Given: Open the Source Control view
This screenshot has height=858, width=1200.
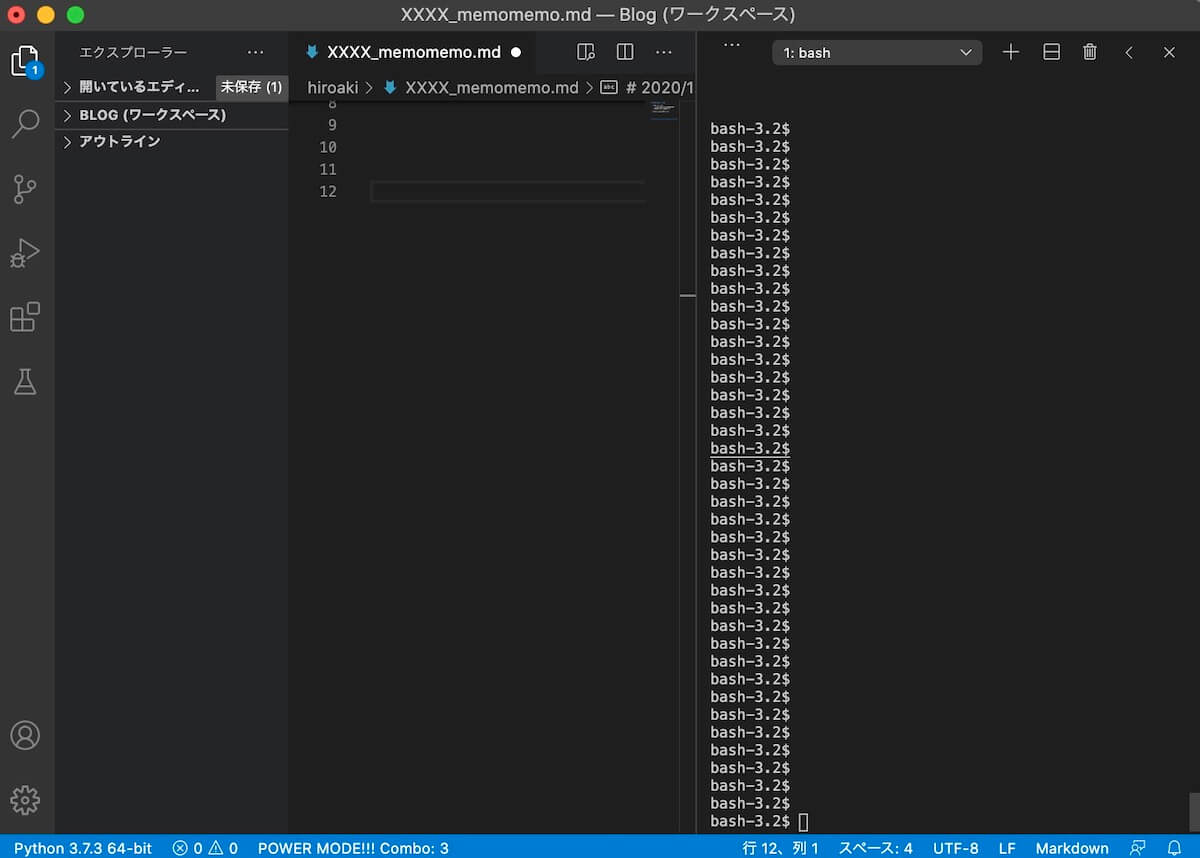Looking at the screenshot, I should click(x=25, y=189).
